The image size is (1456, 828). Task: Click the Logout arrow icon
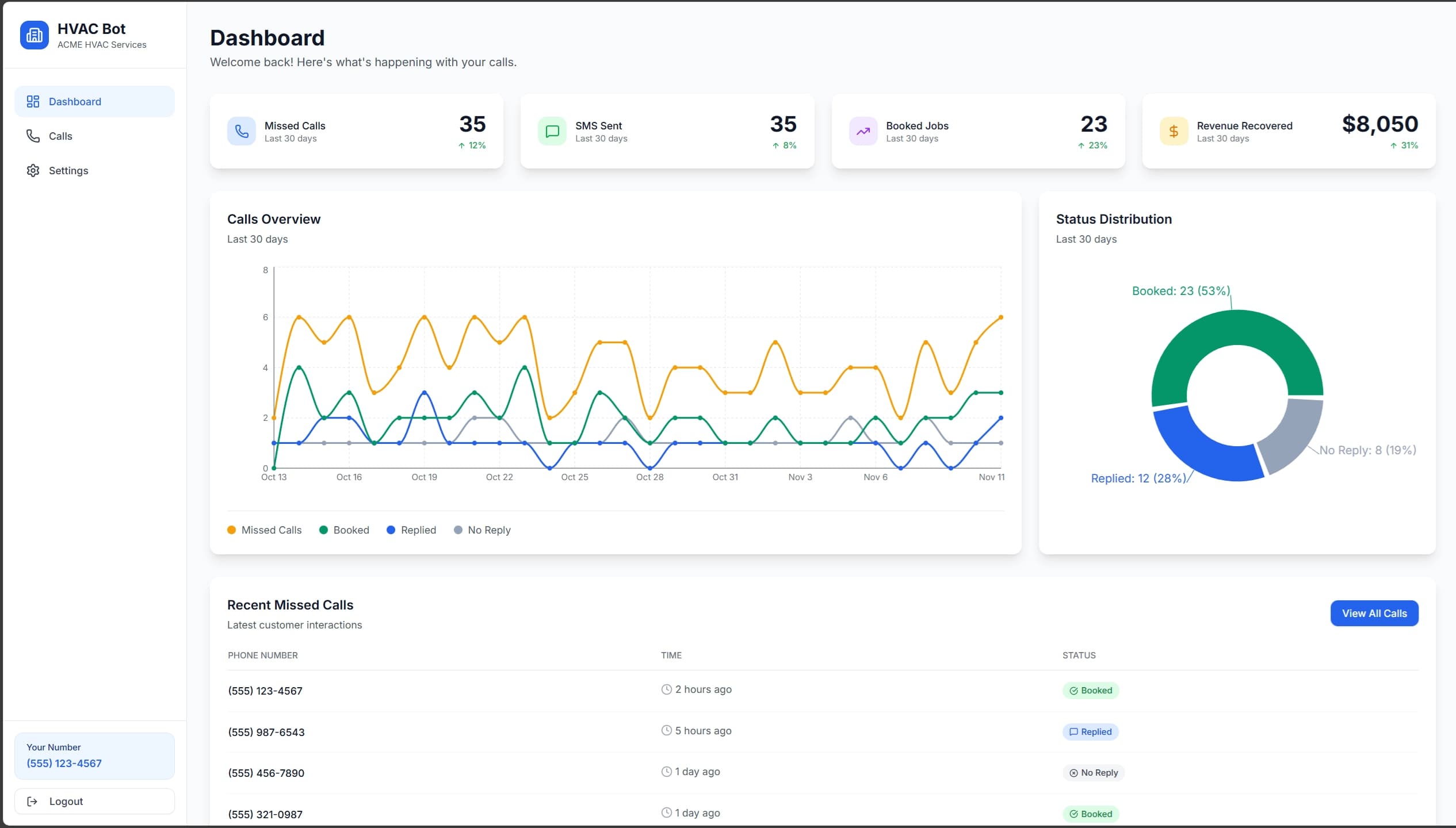point(33,801)
